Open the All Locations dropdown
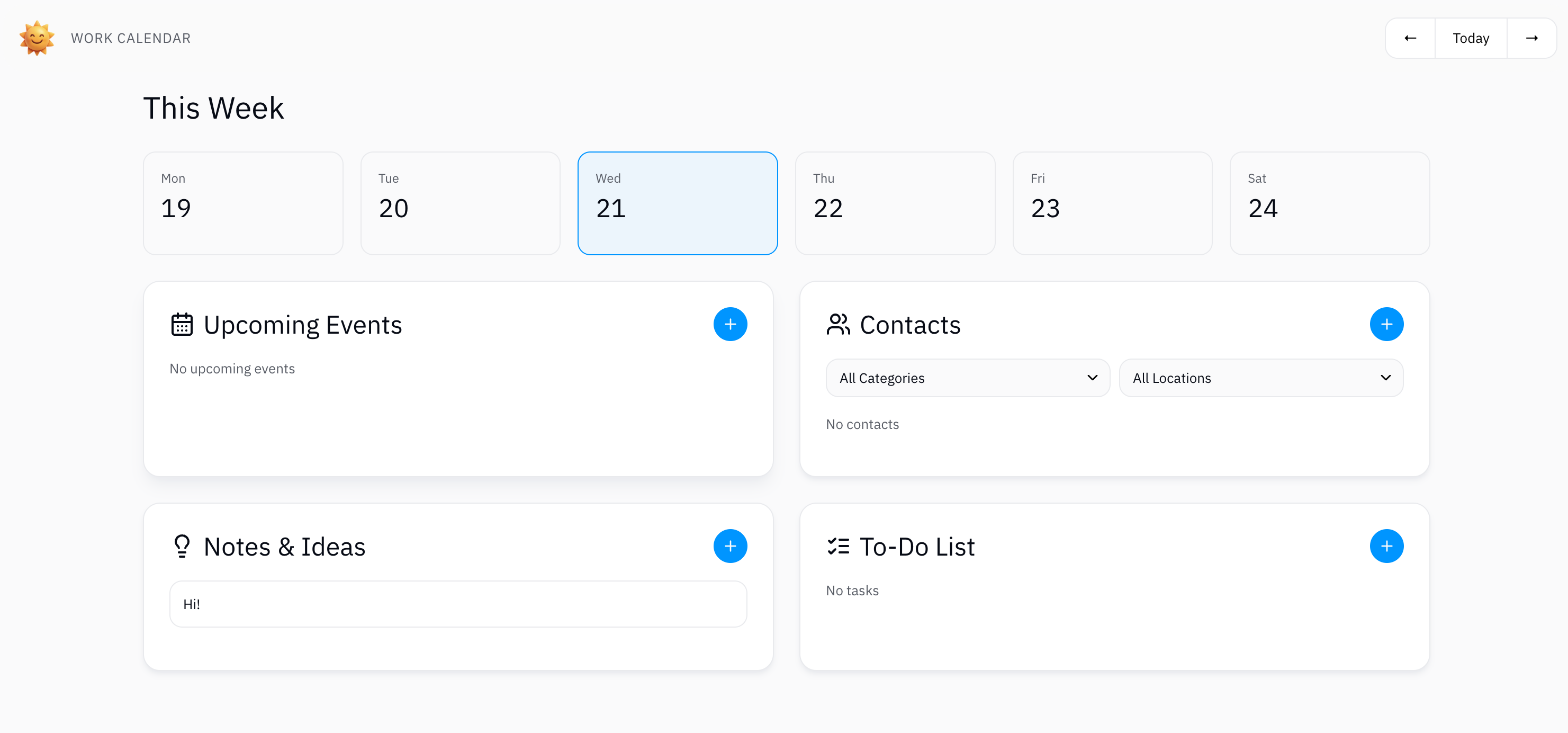The image size is (1568, 733). coord(1260,378)
